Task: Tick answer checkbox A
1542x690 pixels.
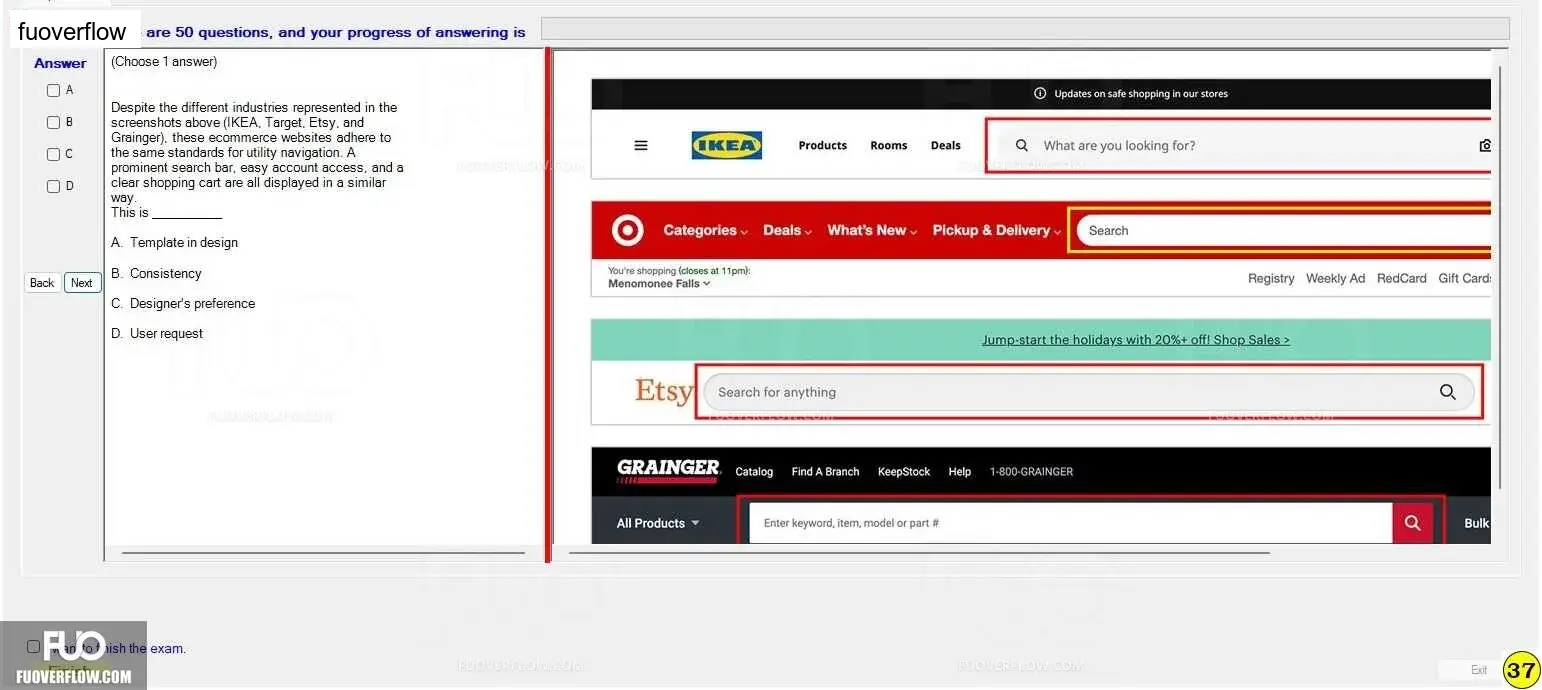Action: 54,90
